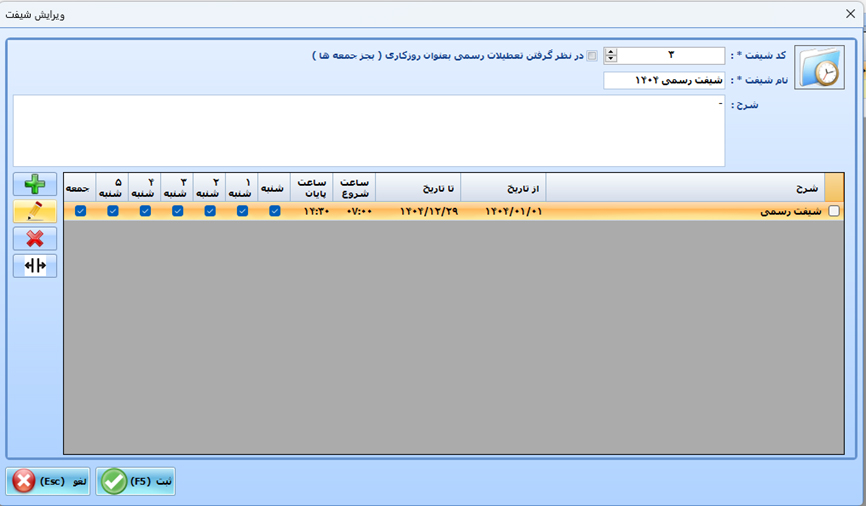
Task: Enable the official holidays as workday checkbox
Action: pos(592,56)
